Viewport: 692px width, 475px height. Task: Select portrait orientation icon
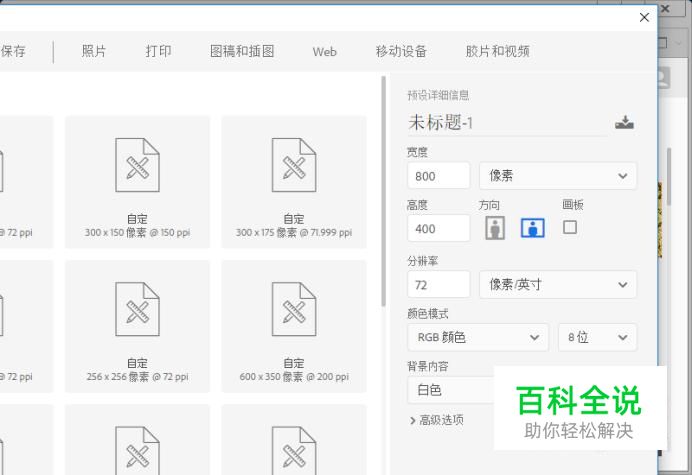tap(495, 228)
